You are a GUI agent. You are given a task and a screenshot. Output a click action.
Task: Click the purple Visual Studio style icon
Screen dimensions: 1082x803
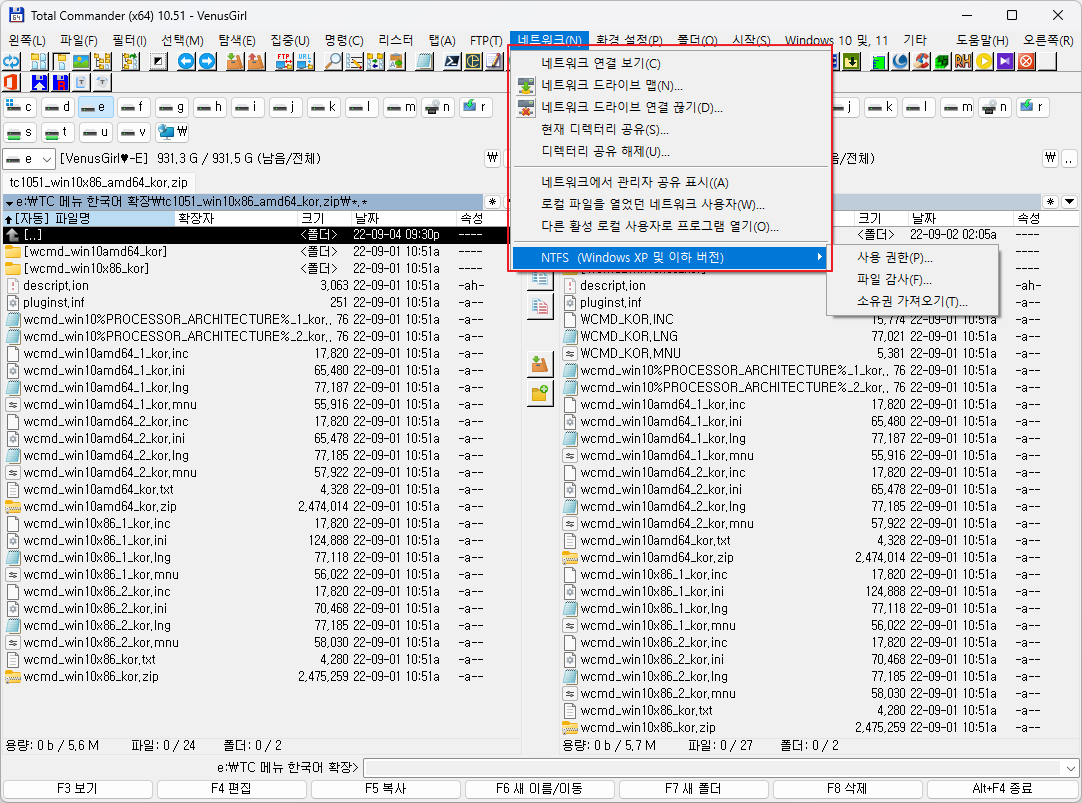click(1005, 61)
